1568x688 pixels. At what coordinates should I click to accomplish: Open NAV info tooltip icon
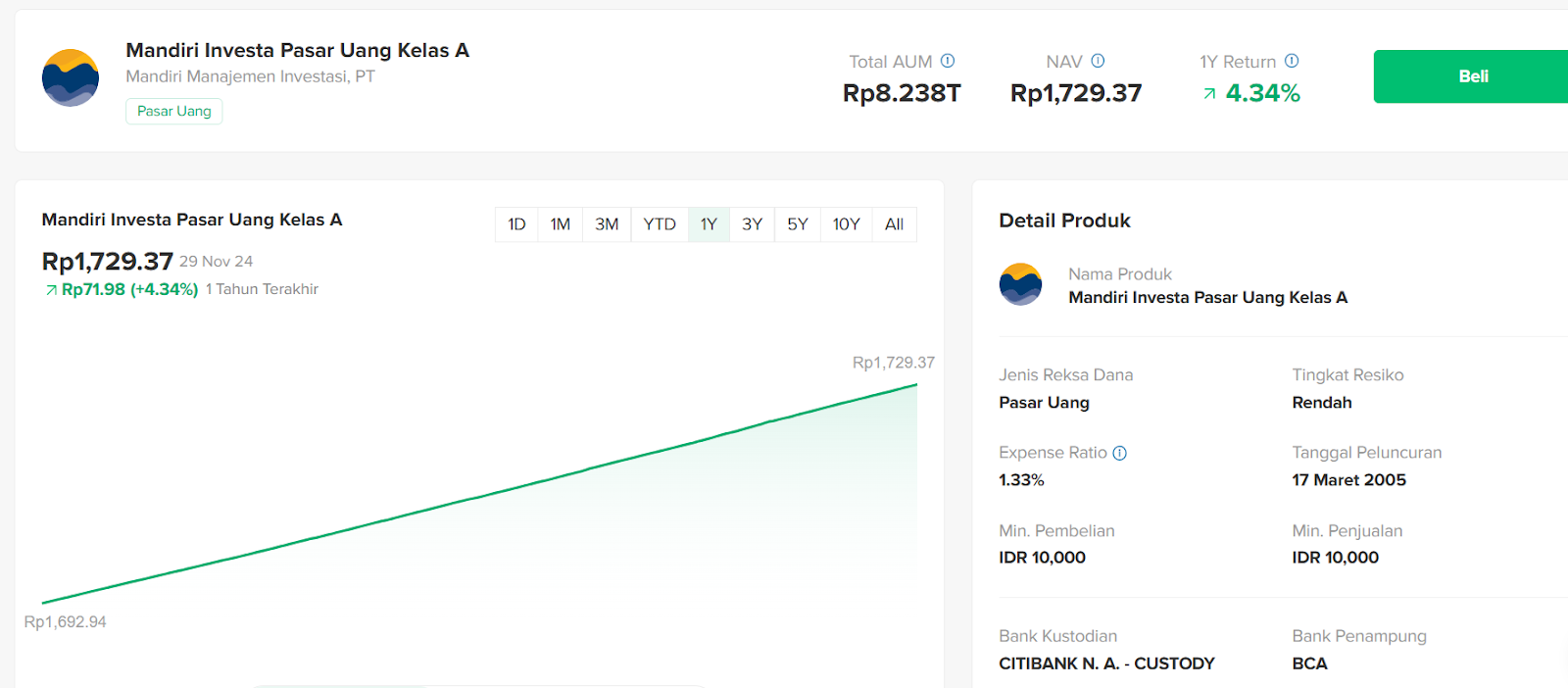point(1098,61)
